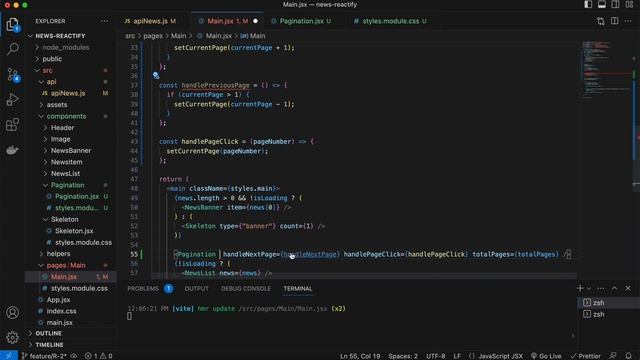Switch to Main.jsx editor tab

tap(227, 21)
